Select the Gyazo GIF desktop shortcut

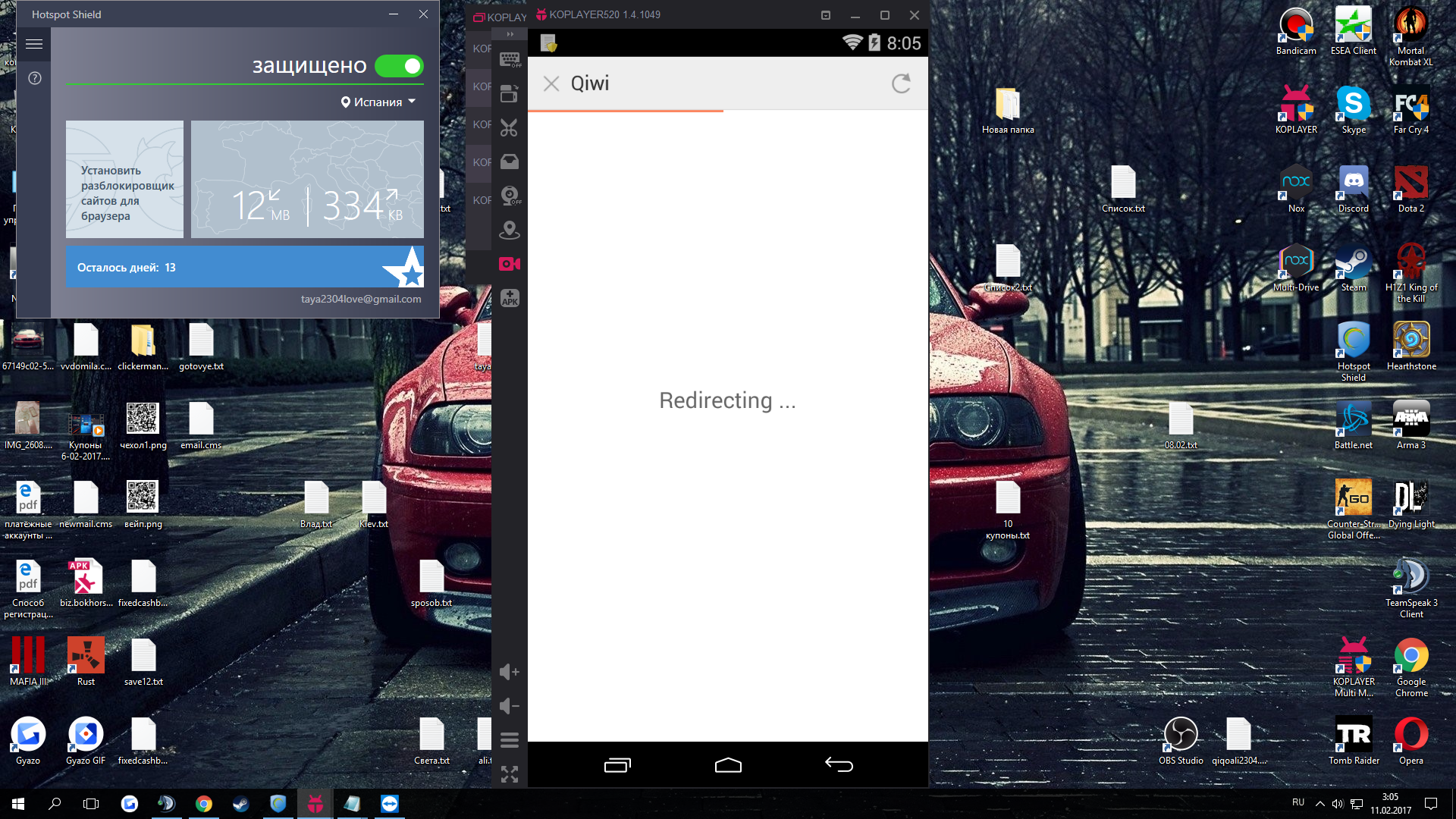pyautogui.click(x=86, y=741)
